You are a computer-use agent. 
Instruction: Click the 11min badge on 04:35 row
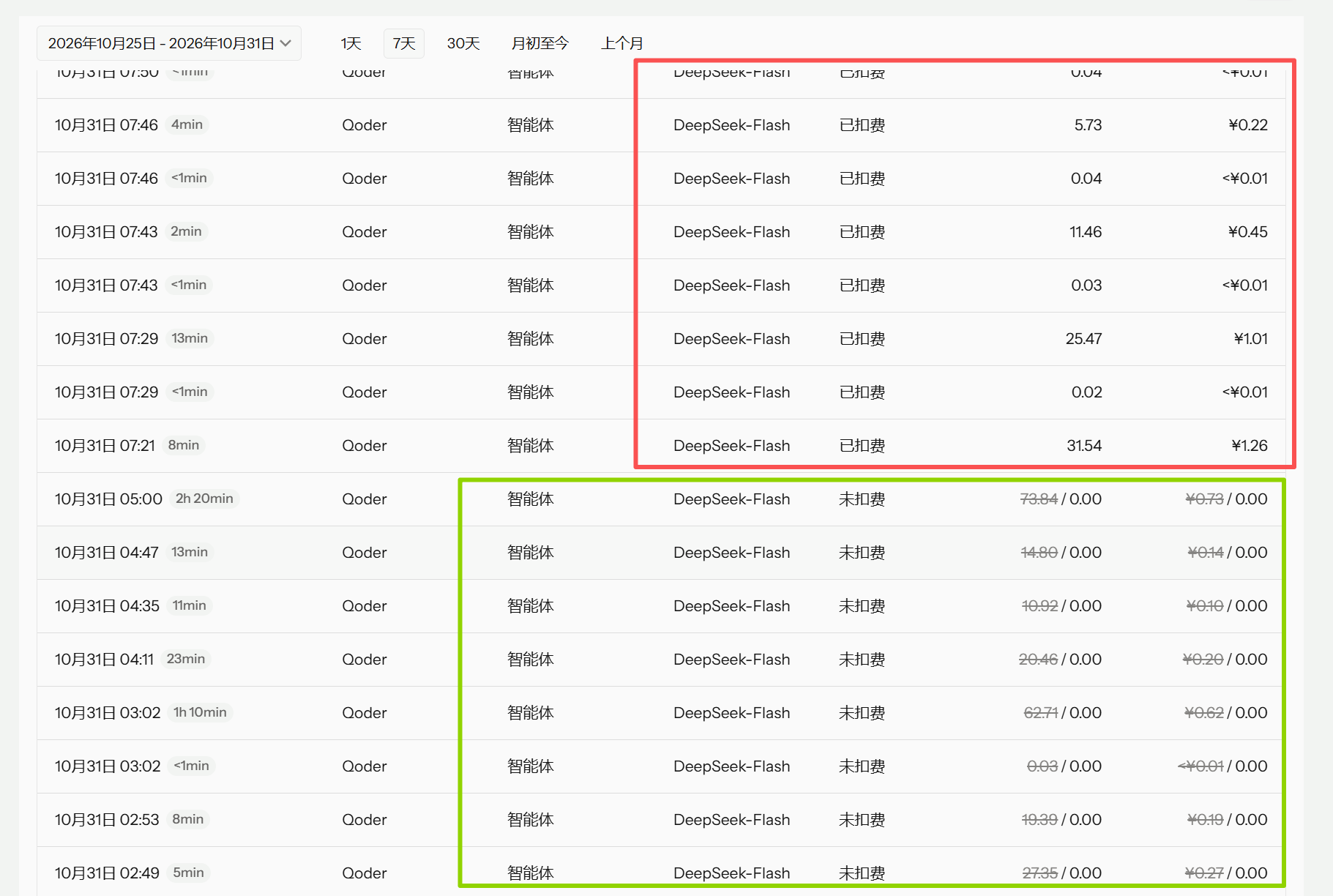(x=189, y=605)
